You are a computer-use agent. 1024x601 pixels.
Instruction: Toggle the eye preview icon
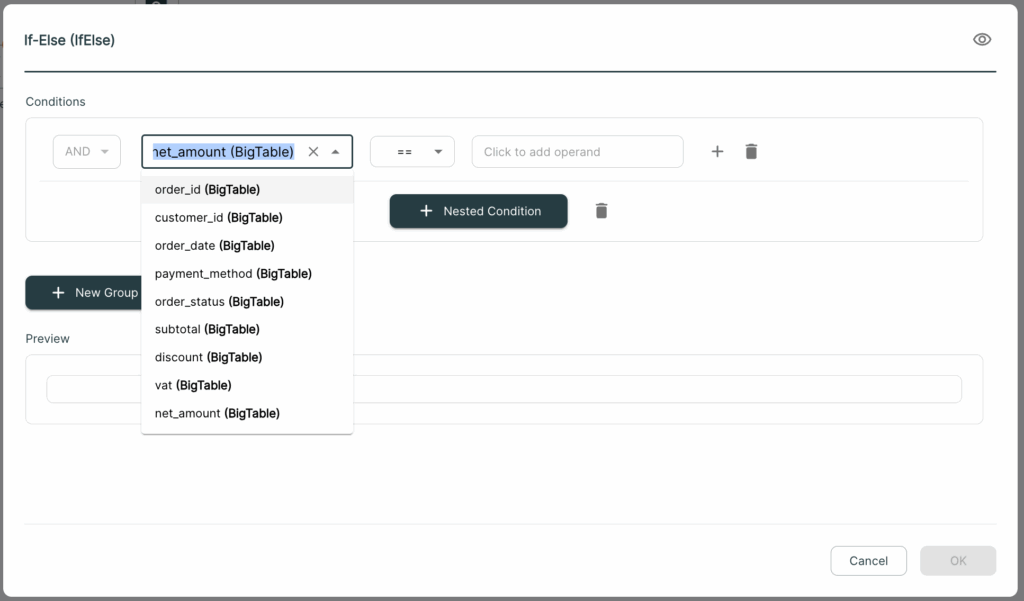coord(982,40)
